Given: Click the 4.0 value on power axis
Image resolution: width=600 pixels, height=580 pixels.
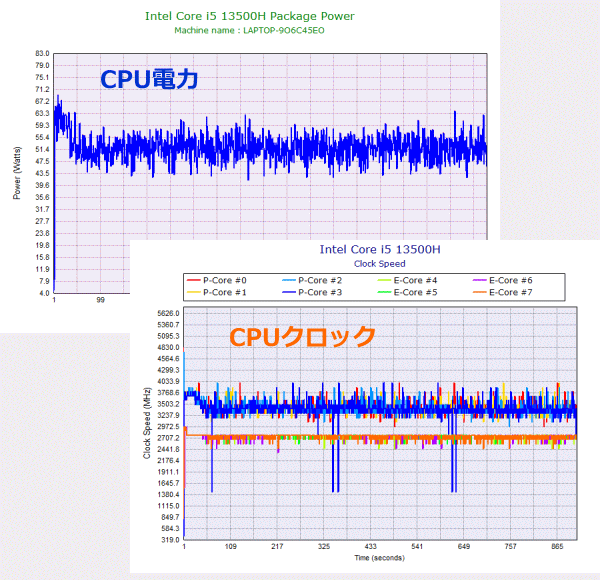Looking at the screenshot, I should coord(45,293).
